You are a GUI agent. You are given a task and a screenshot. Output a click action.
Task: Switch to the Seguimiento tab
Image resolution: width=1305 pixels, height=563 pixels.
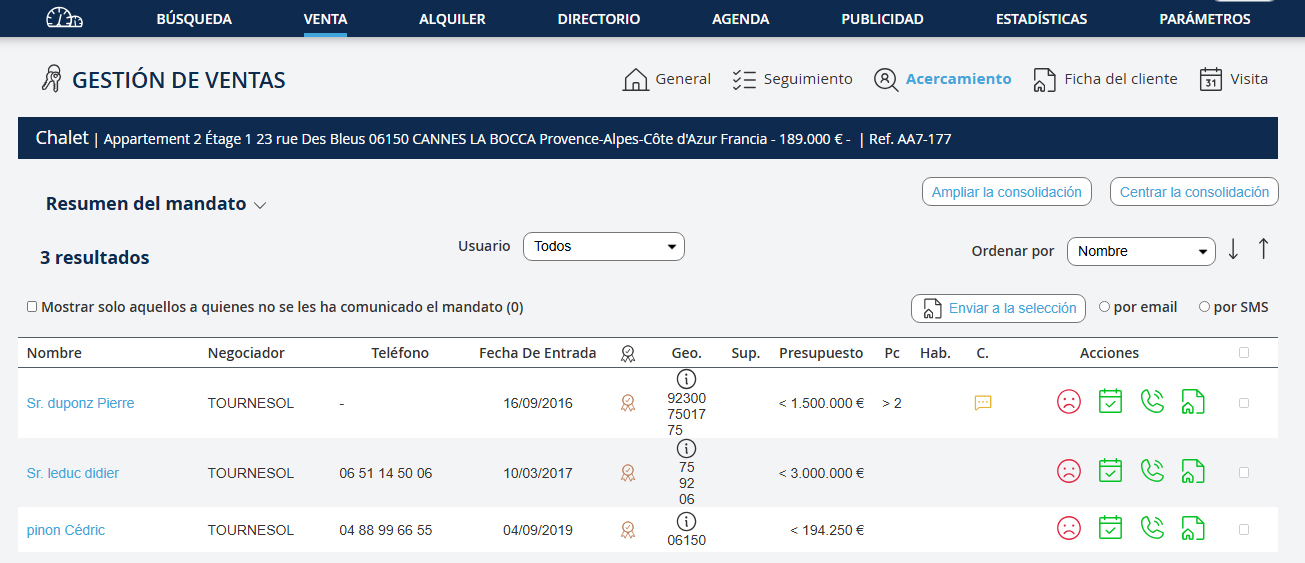coord(792,79)
